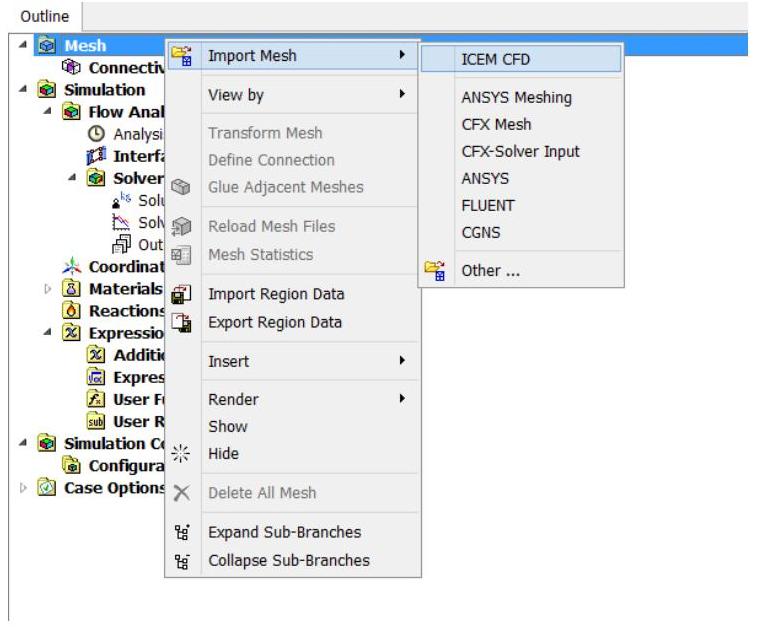Pick the ANSYS import entry
The width and height of the screenshot is (758, 627).
coord(521,178)
